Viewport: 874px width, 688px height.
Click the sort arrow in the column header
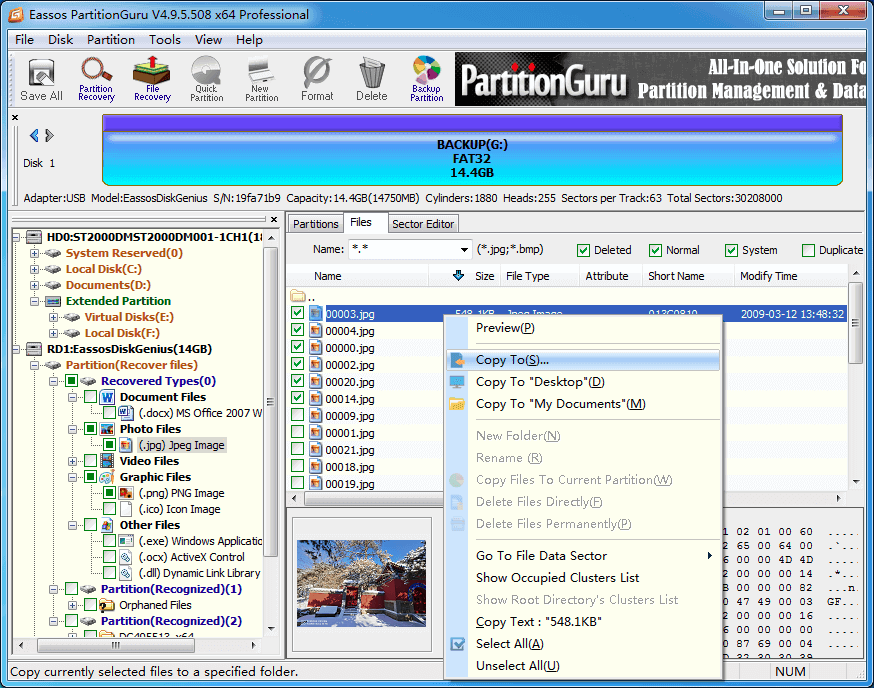coord(458,275)
